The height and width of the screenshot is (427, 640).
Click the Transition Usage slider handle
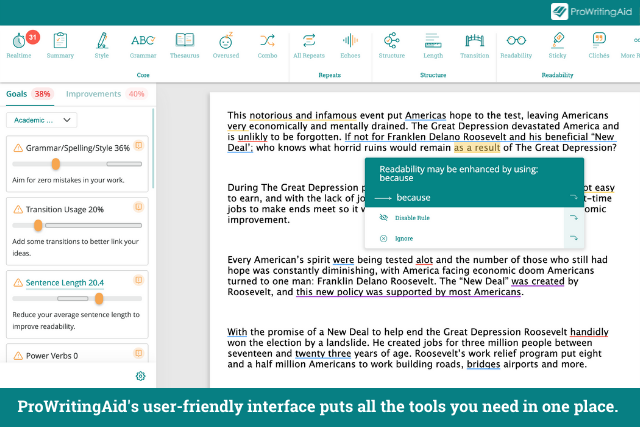38,225
